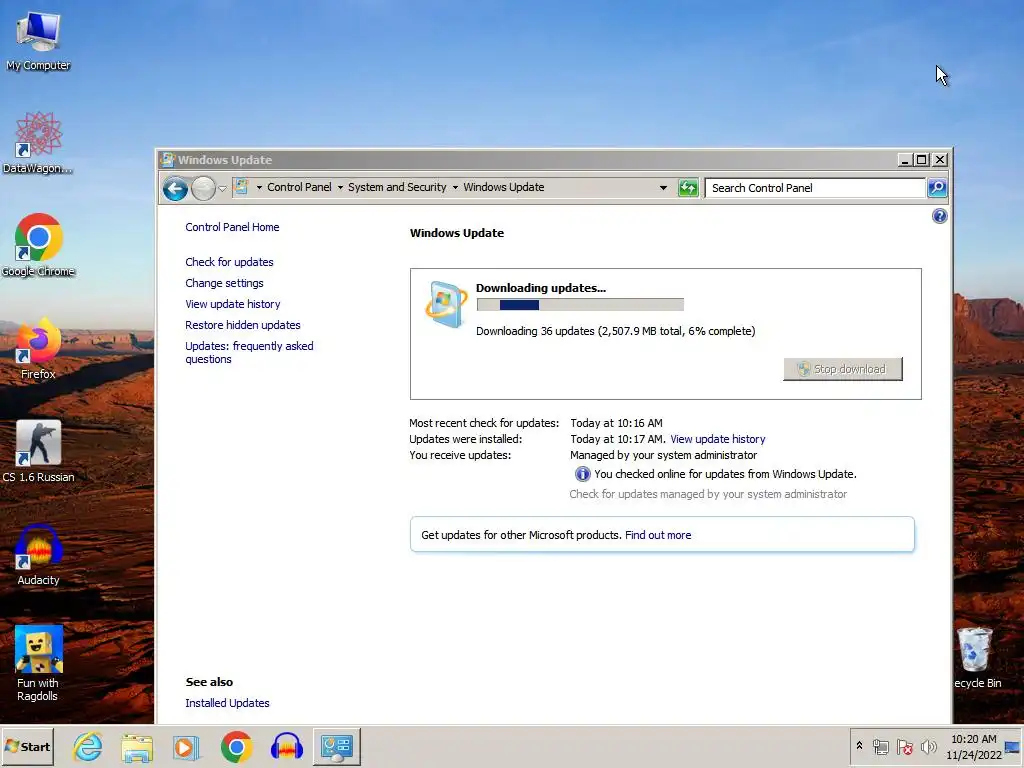Open Installed Updates under See also
The height and width of the screenshot is (768, 1024).
pos(227,703)
